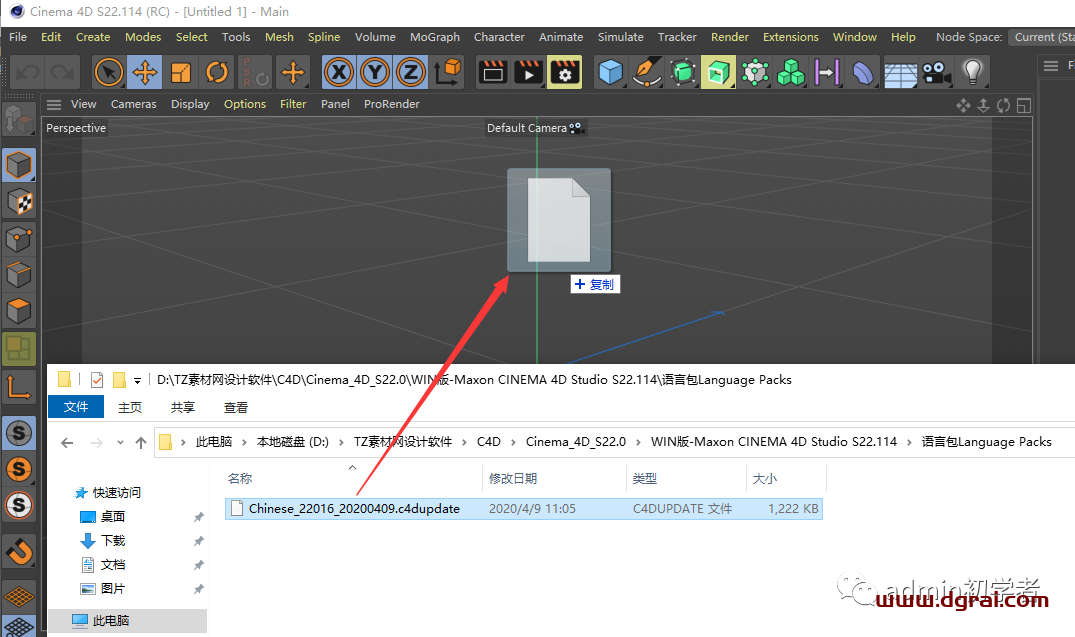The height and width of the screenshot is (637, 1075).
Task: Add a Light object
Action: tap(972, 72)
